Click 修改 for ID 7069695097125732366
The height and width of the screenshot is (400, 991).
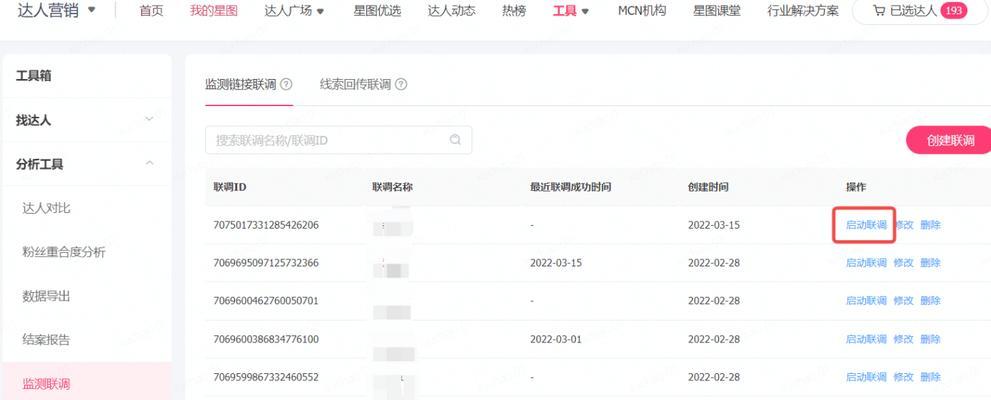[903, 263]
